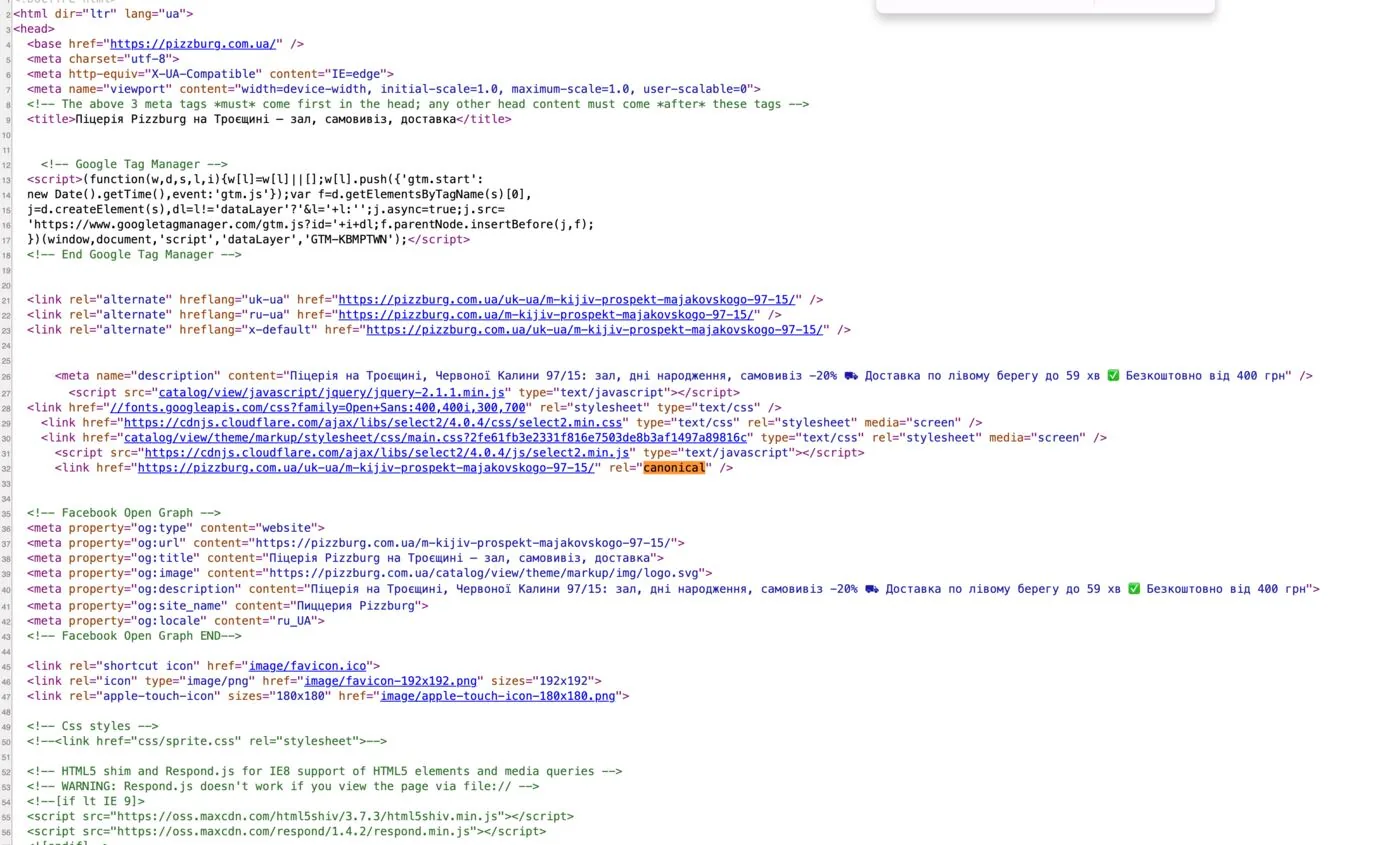Click the og:type "website" meta line

[x=176, y=528]
